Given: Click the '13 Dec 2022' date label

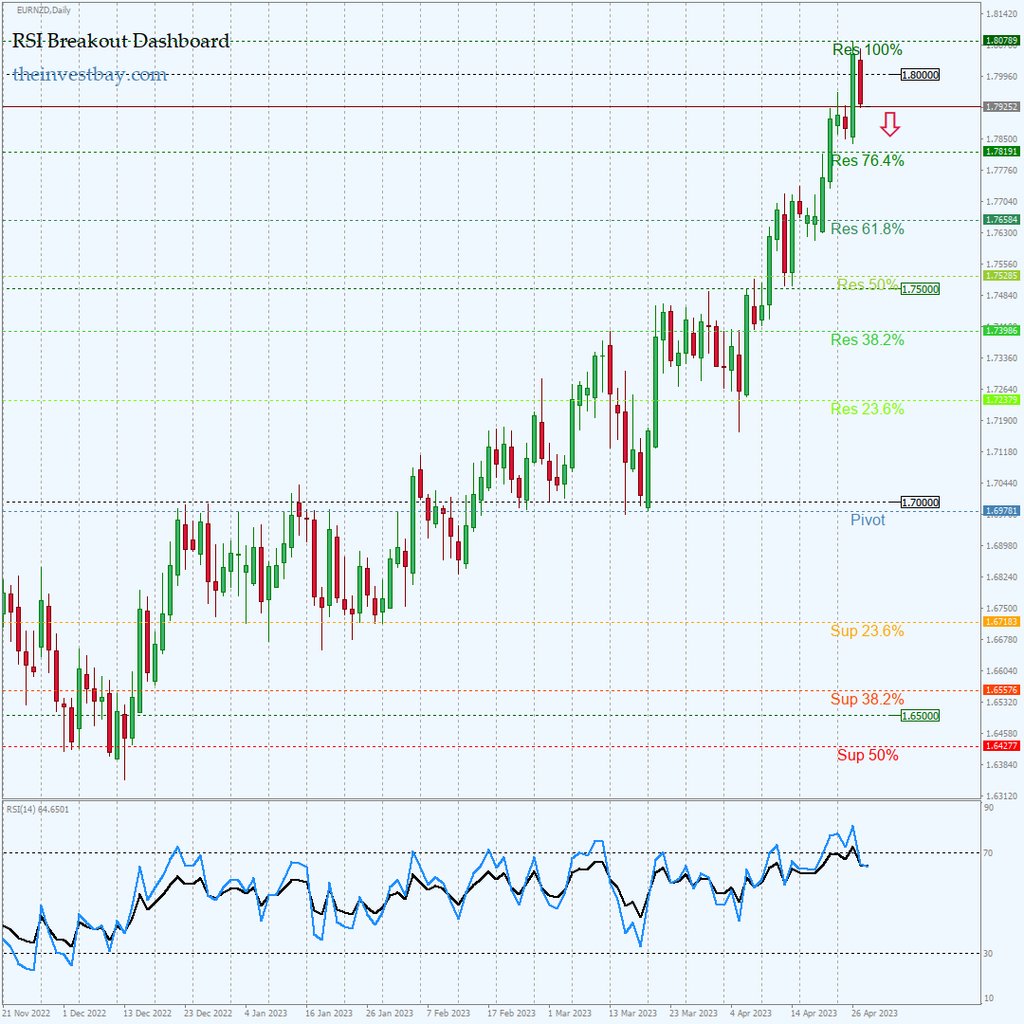Looking at the screenshot, I should click(x=148, y=1014).
